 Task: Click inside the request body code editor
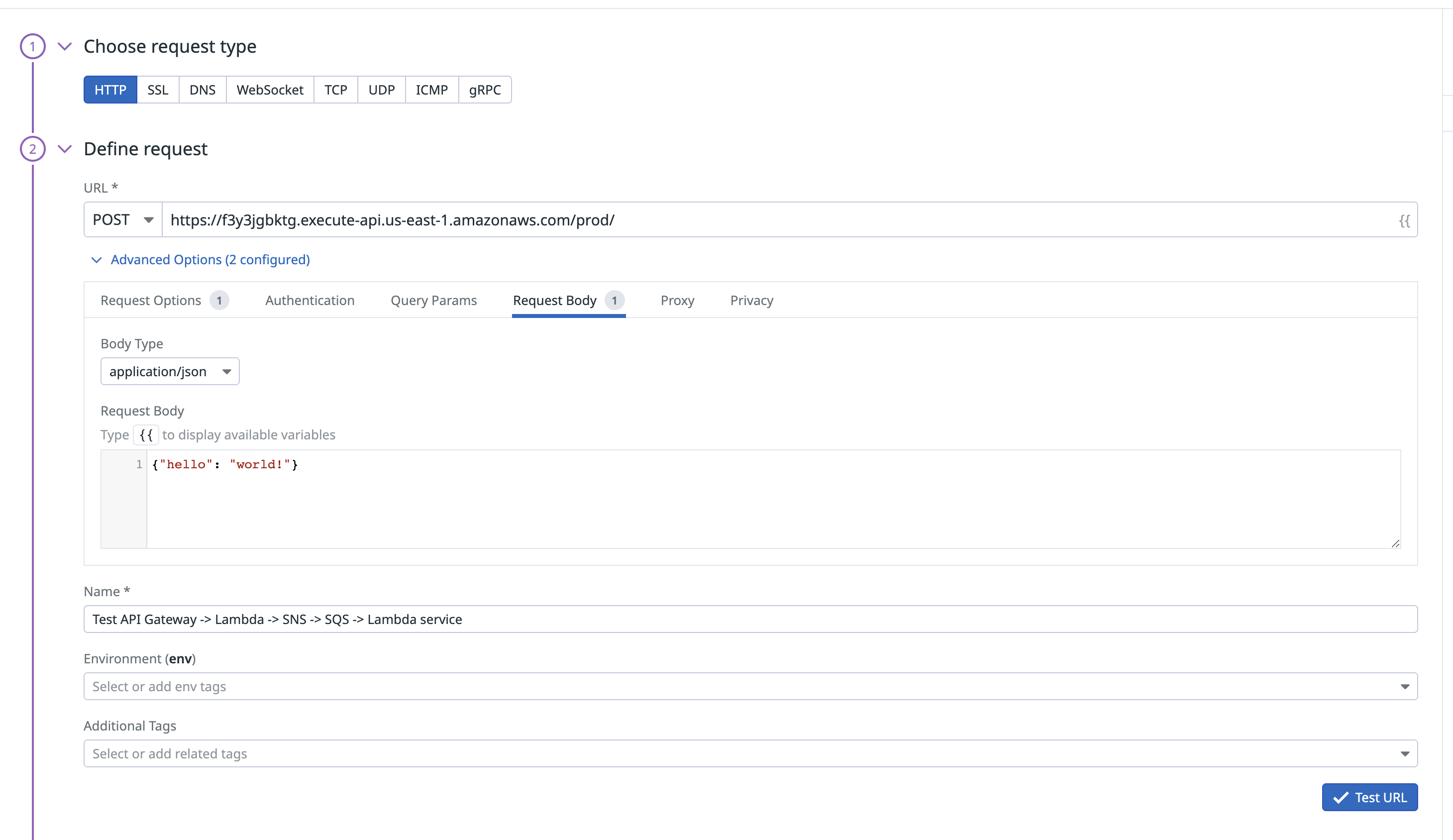[773, 499]
